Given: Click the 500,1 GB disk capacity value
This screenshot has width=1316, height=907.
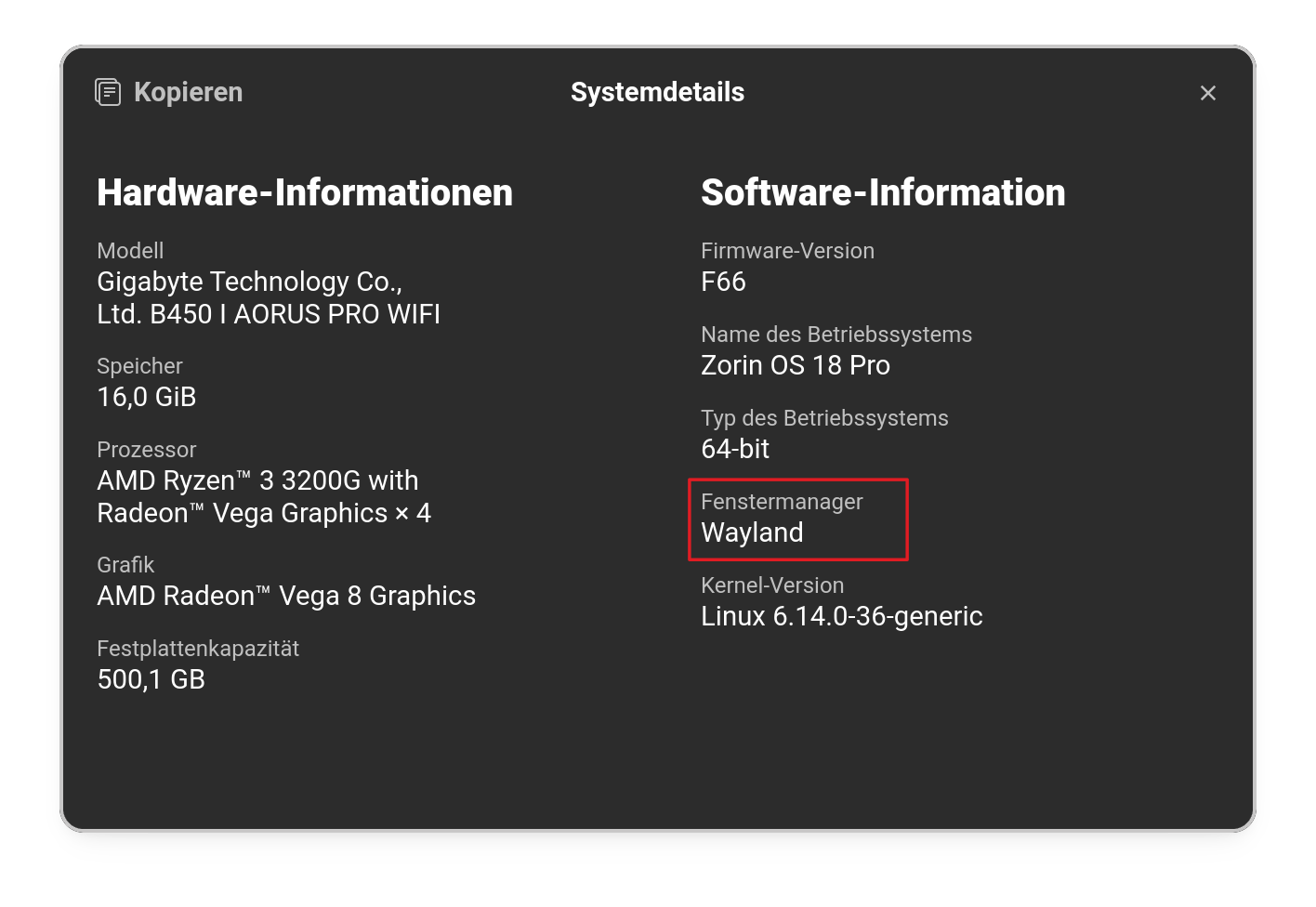Looking at the screenshot, I should pos(151,679).
